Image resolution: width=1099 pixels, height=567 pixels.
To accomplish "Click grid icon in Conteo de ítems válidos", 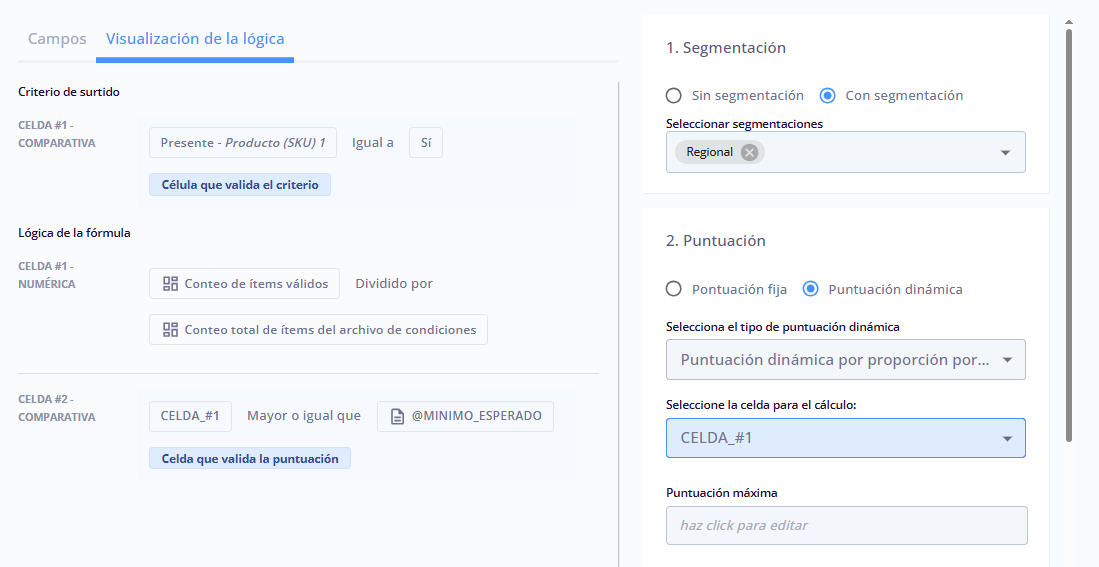I will coord(170,284).
